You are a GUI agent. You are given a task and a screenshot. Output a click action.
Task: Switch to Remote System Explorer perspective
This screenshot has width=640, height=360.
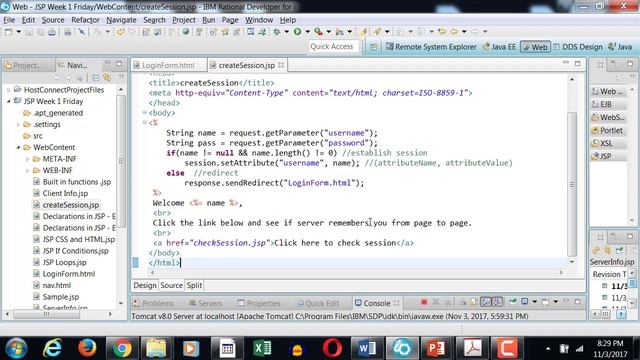click(431, 47)
